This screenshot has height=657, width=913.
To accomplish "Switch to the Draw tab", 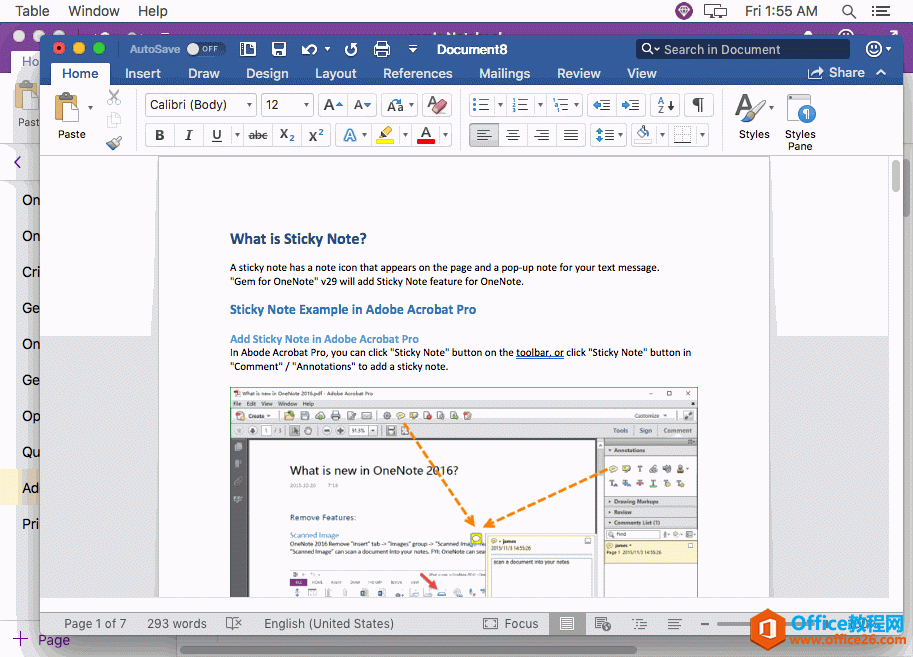I will click(x=204, y=73).
